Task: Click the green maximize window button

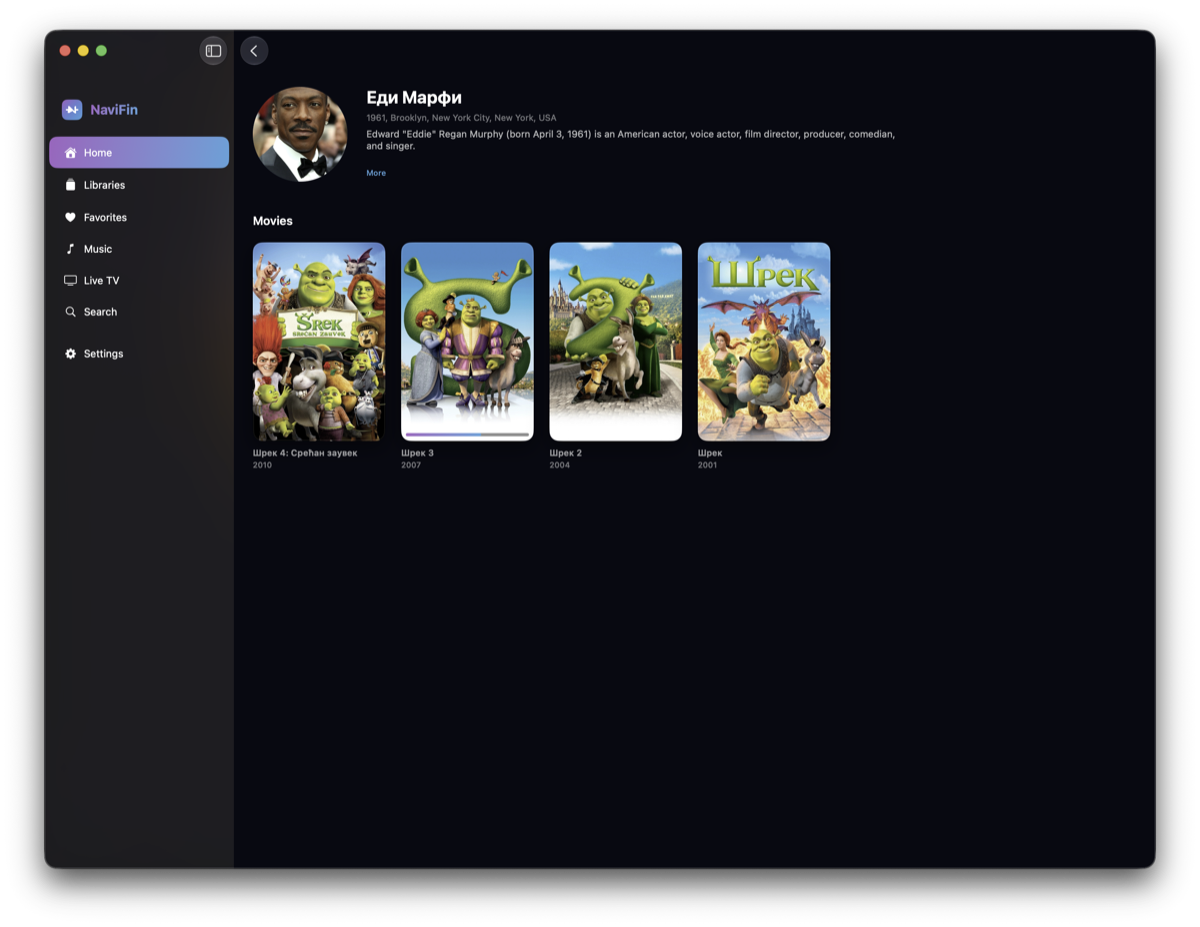Action: pos(101,51)
